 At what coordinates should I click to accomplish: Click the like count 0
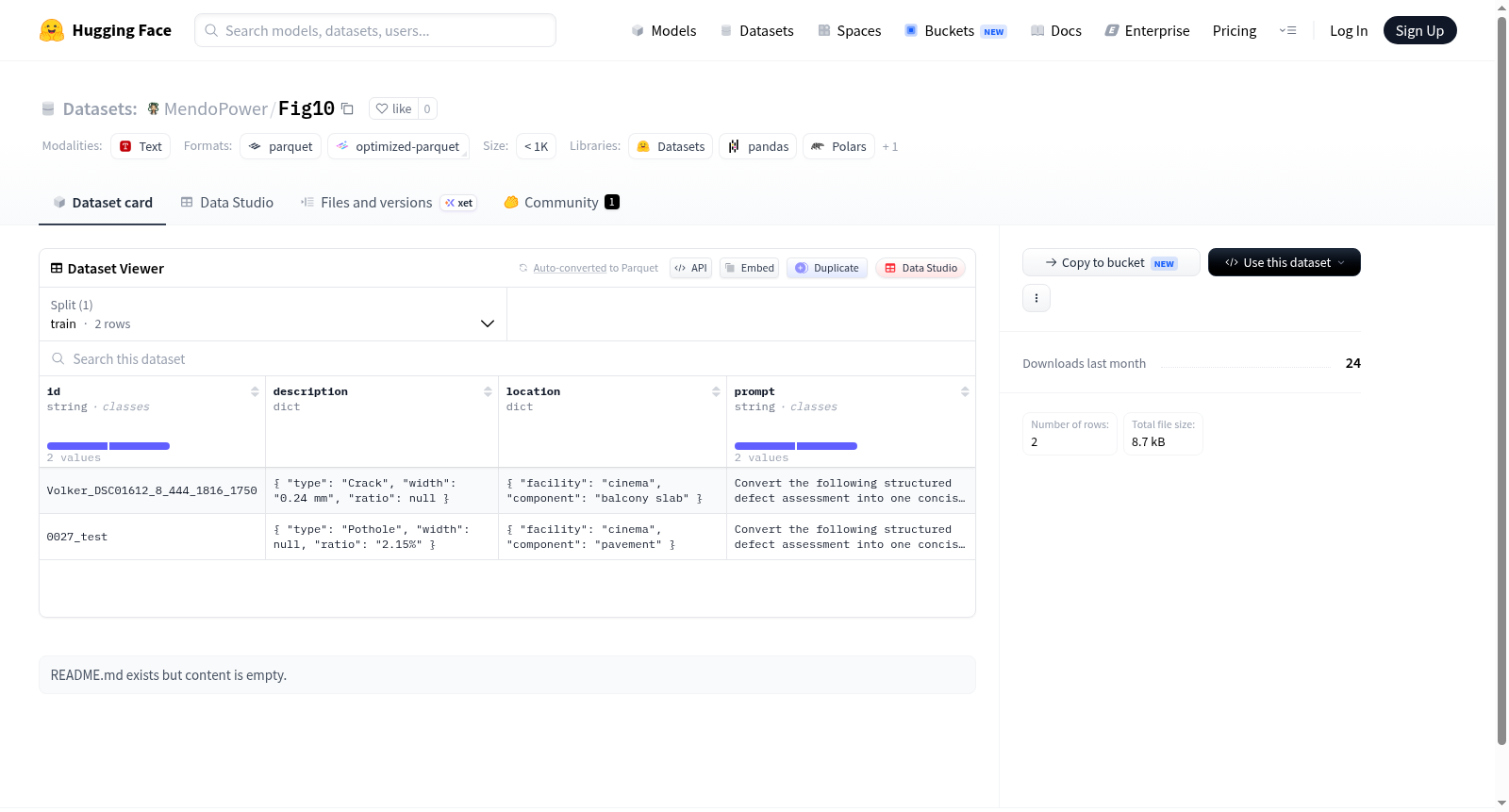[x=427, y=108]
